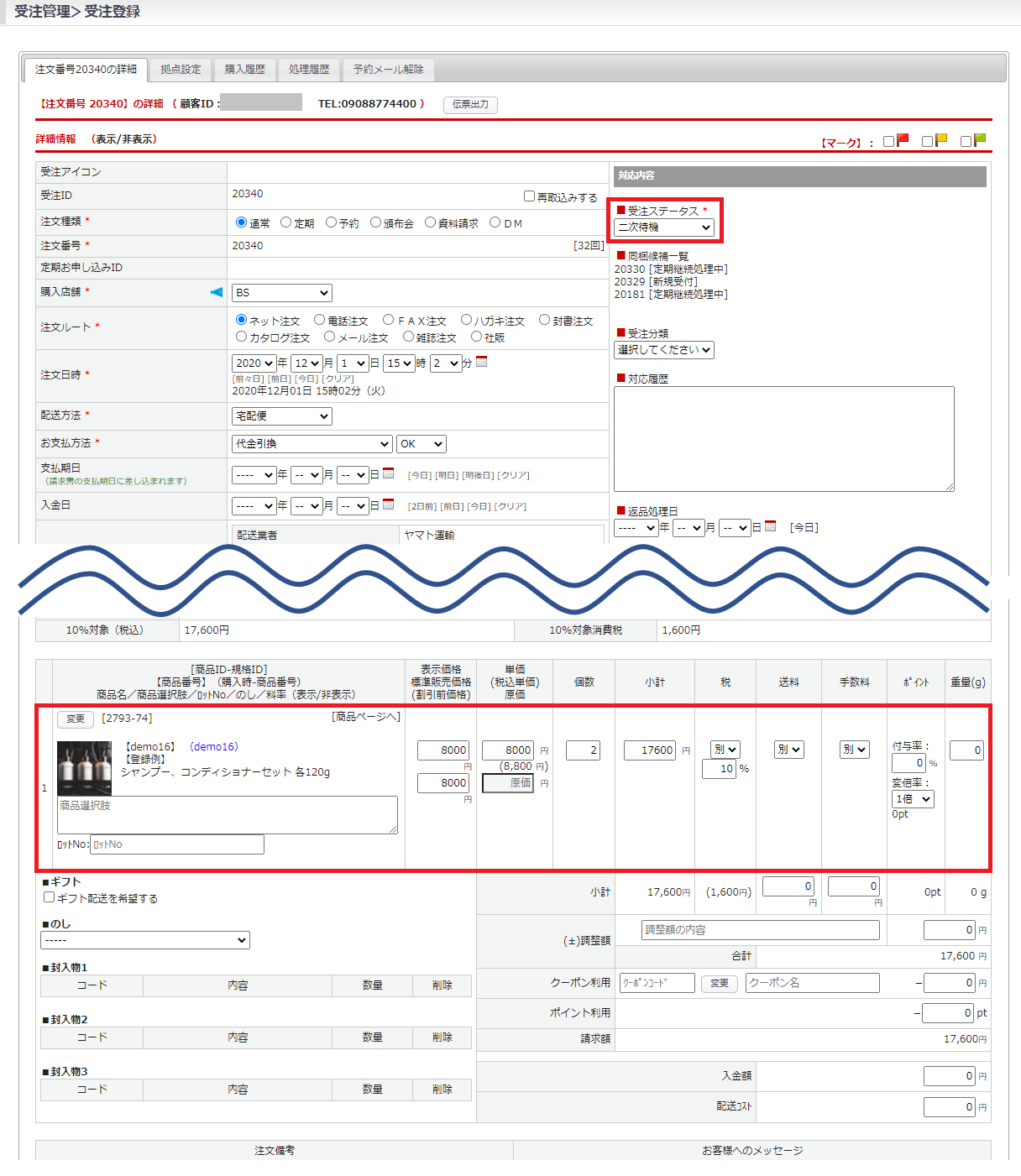Open calendar icon beside 支払期日
This screenshot has width=1021, height=1176.
click(388, 473)
